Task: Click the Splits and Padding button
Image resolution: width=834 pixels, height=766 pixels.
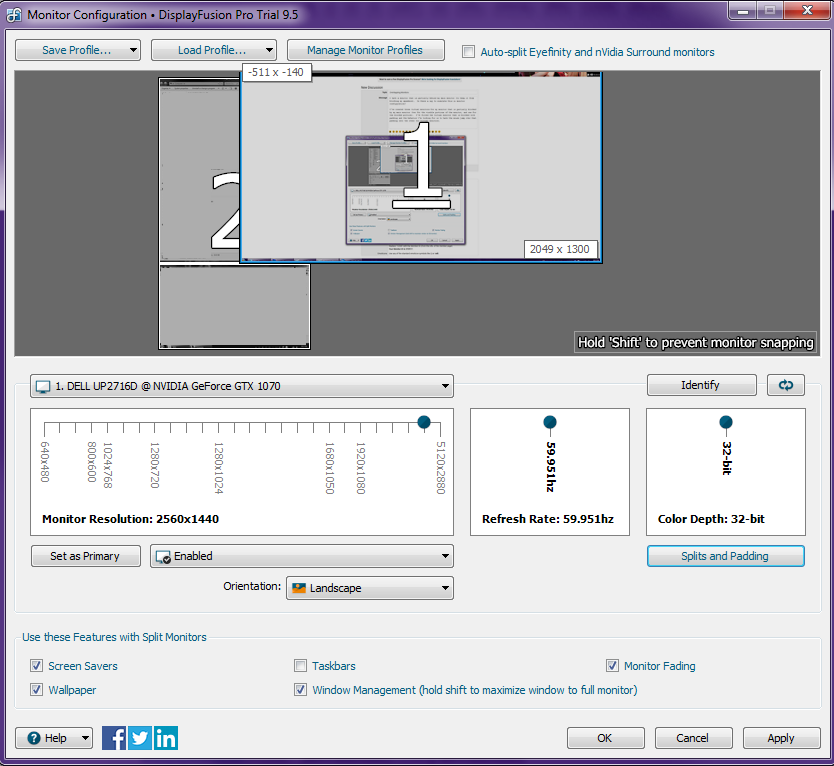Action: [x=725, y=556]
